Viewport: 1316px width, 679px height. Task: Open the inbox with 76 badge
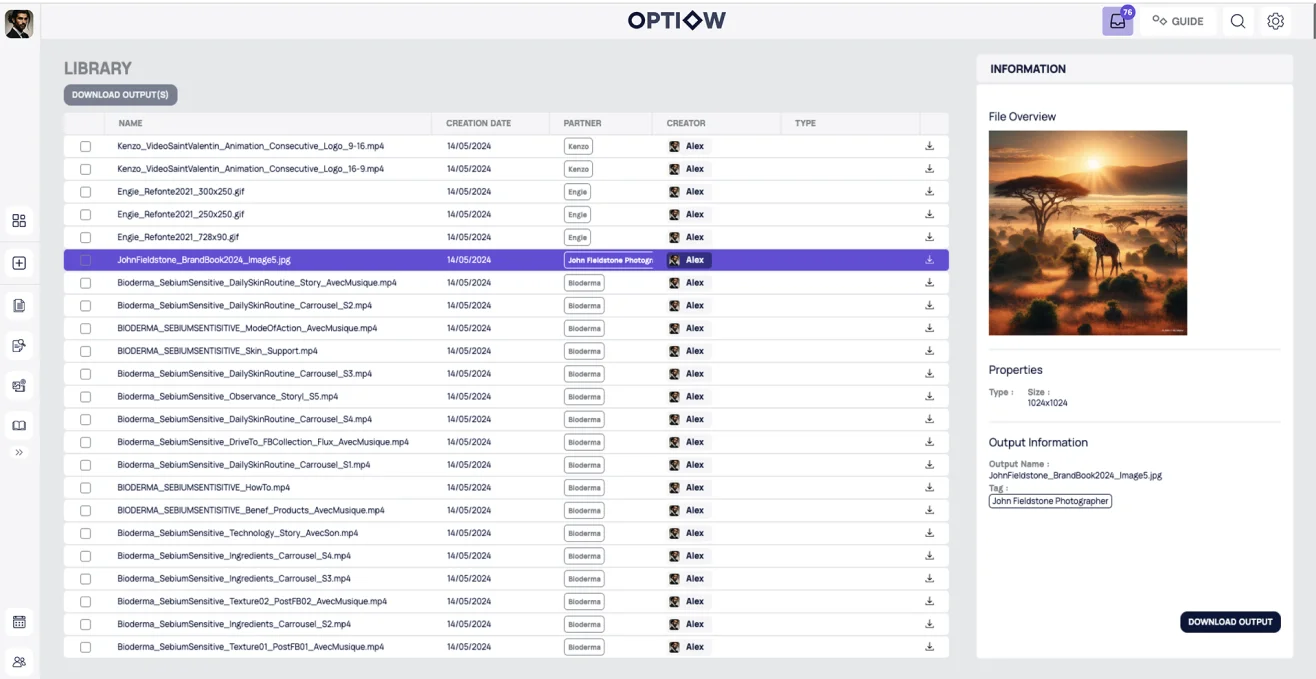click(1117, 21)
